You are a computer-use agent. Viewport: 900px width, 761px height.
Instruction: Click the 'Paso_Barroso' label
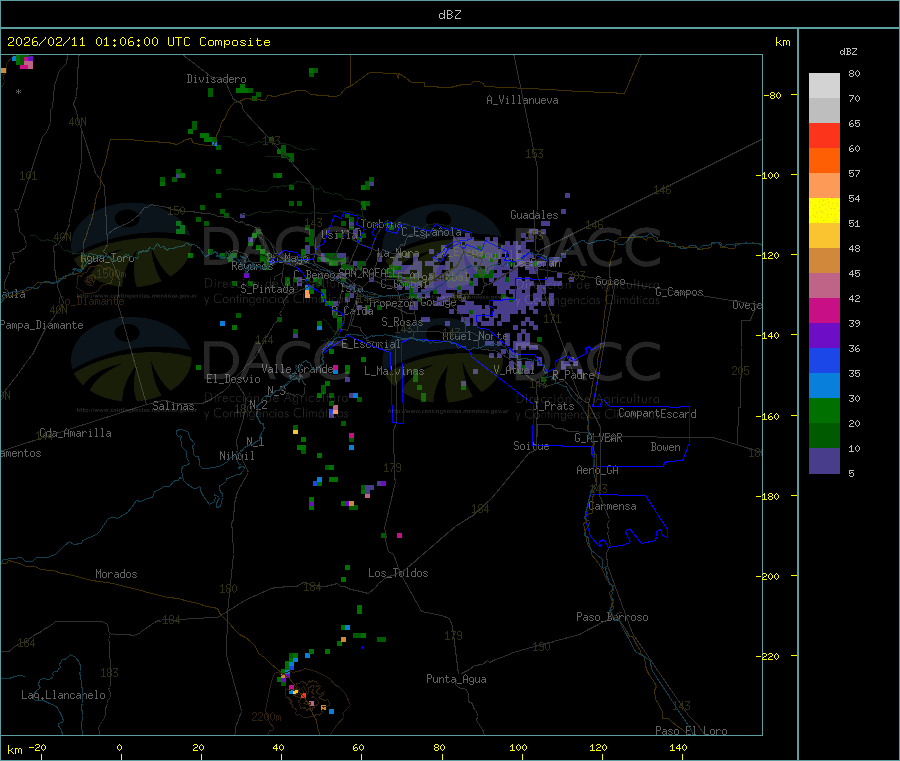pyautogui.click(x=612, y=617)
